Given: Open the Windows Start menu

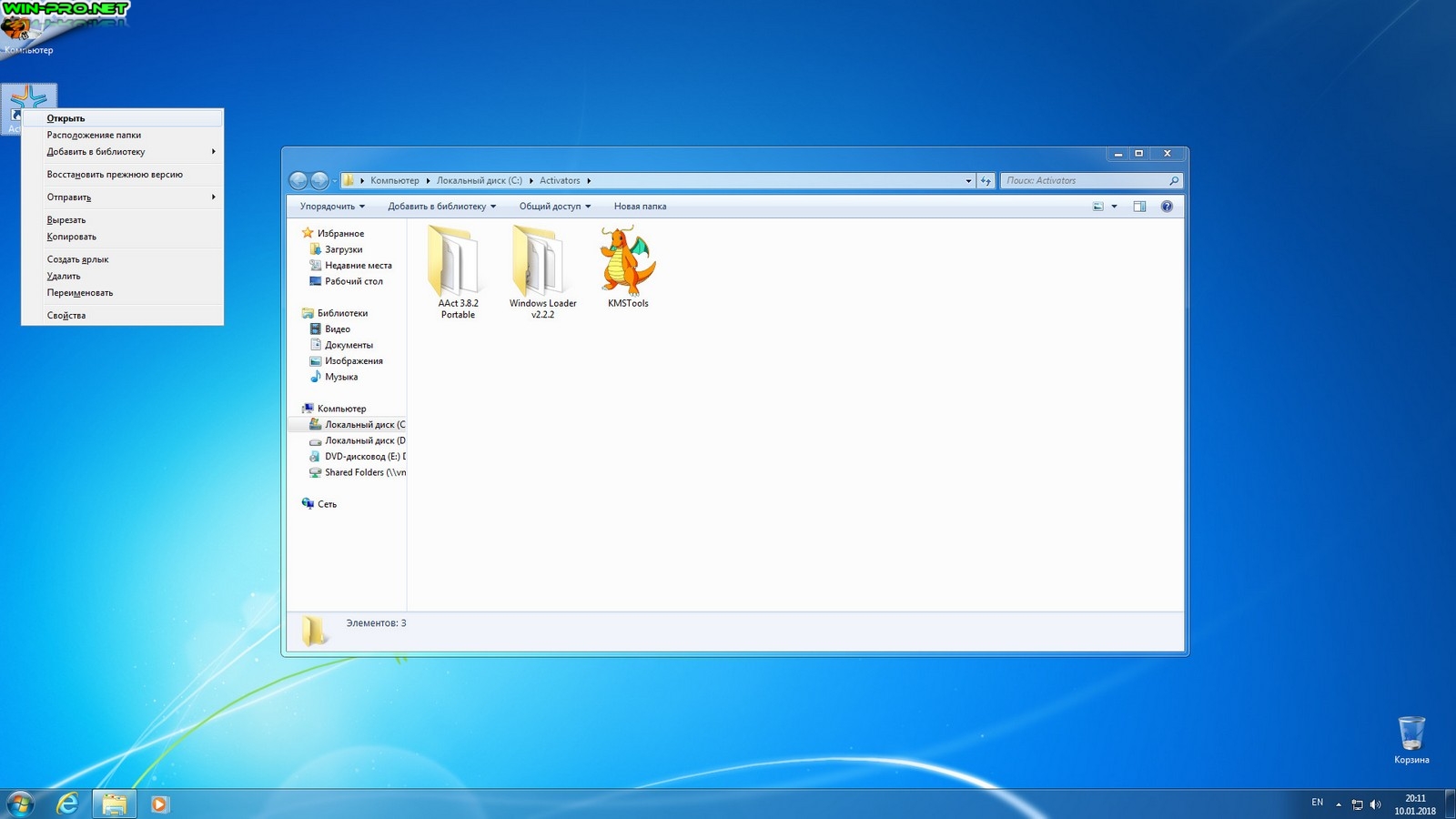Looking at the screenshot, I should 20,804.
